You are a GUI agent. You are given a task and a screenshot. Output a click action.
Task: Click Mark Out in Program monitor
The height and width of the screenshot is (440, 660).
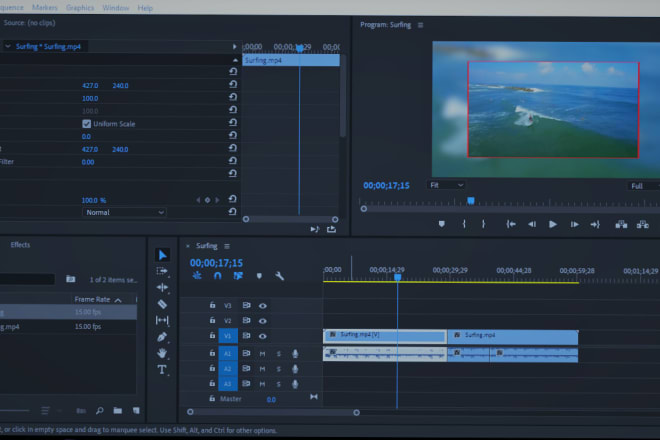pyautogui.click(x=484, y=224)
